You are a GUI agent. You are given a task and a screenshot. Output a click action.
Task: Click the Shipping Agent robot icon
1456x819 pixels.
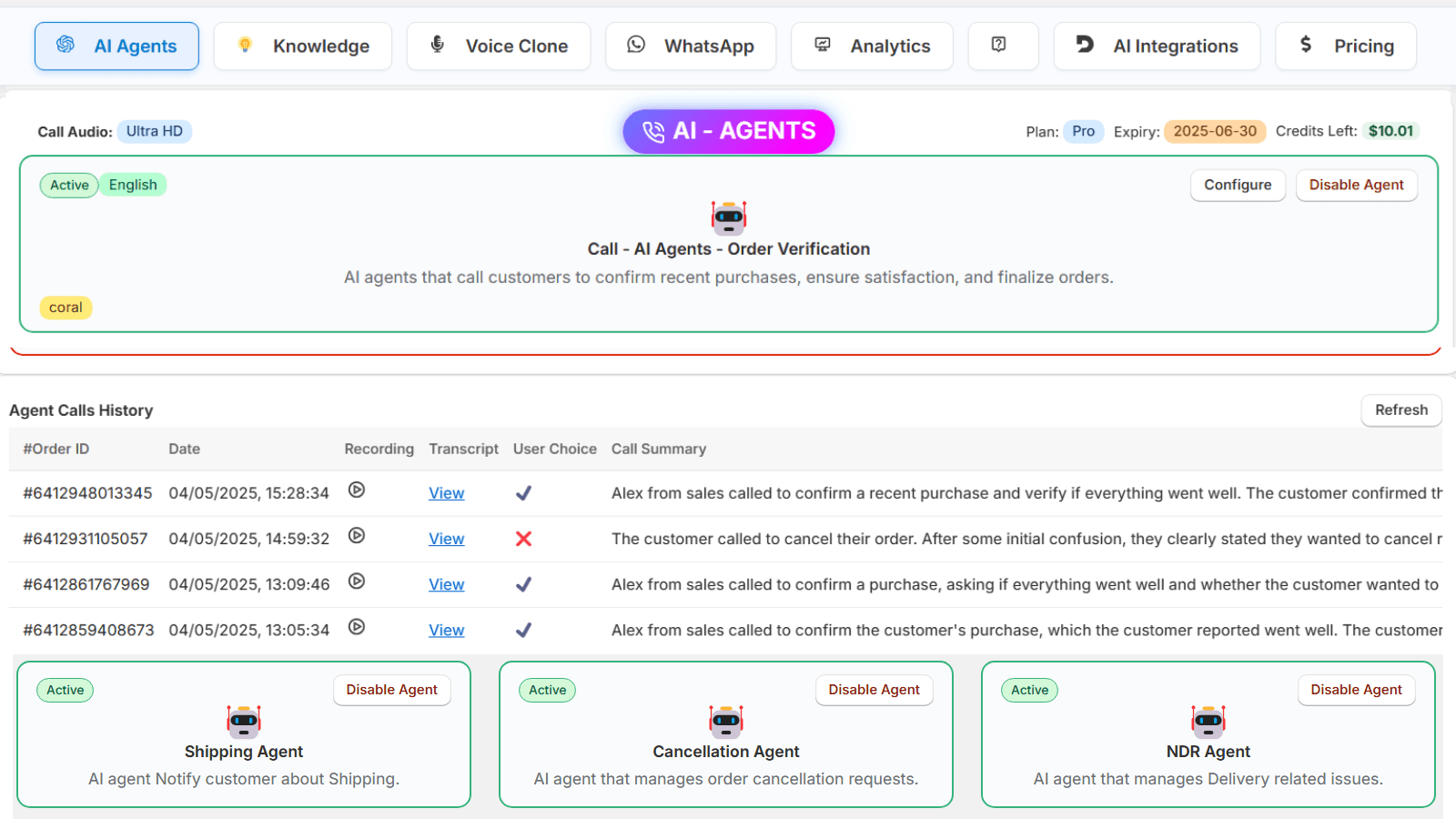[x=243, y=722]
